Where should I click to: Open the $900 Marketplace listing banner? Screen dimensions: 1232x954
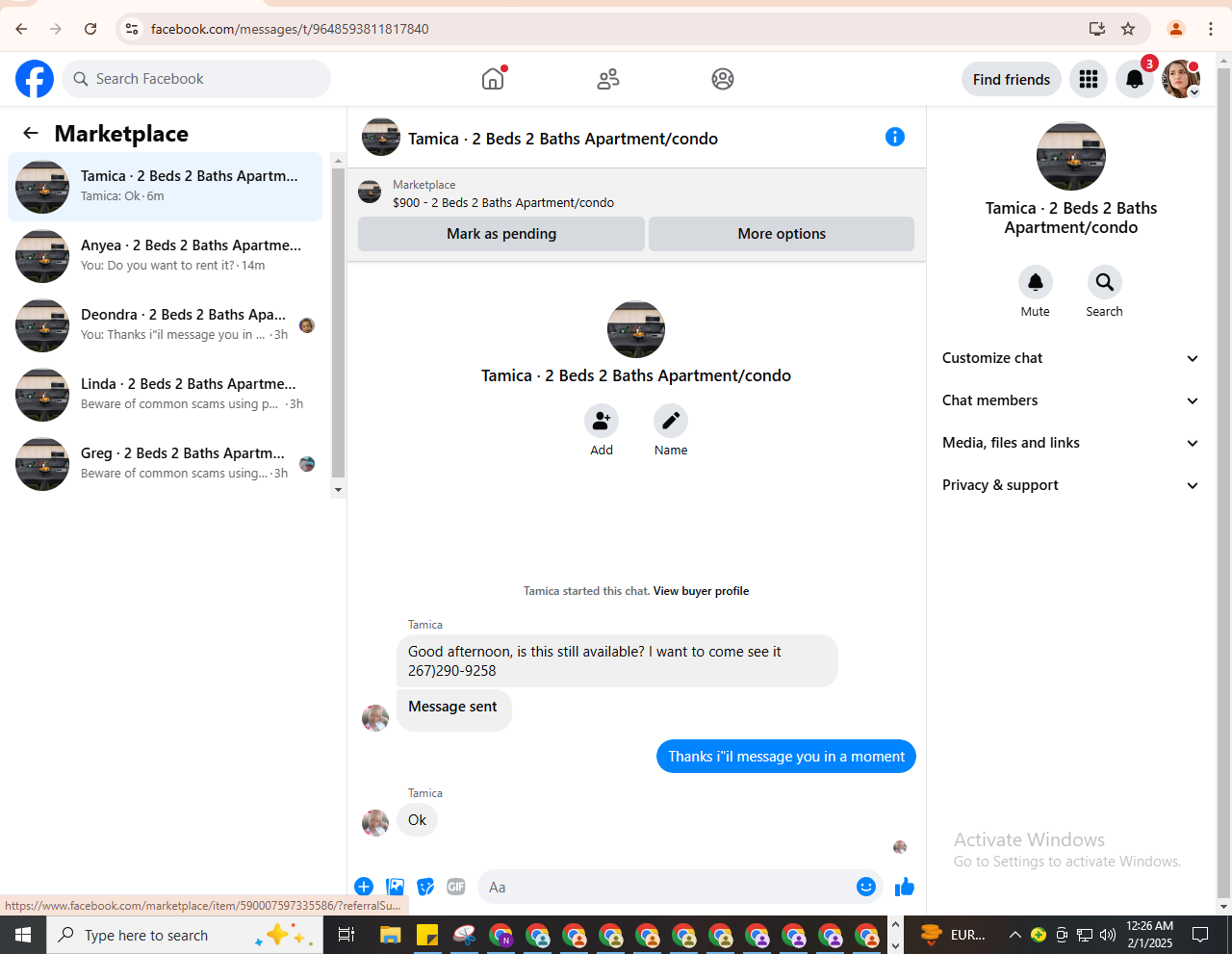[636, 193]
